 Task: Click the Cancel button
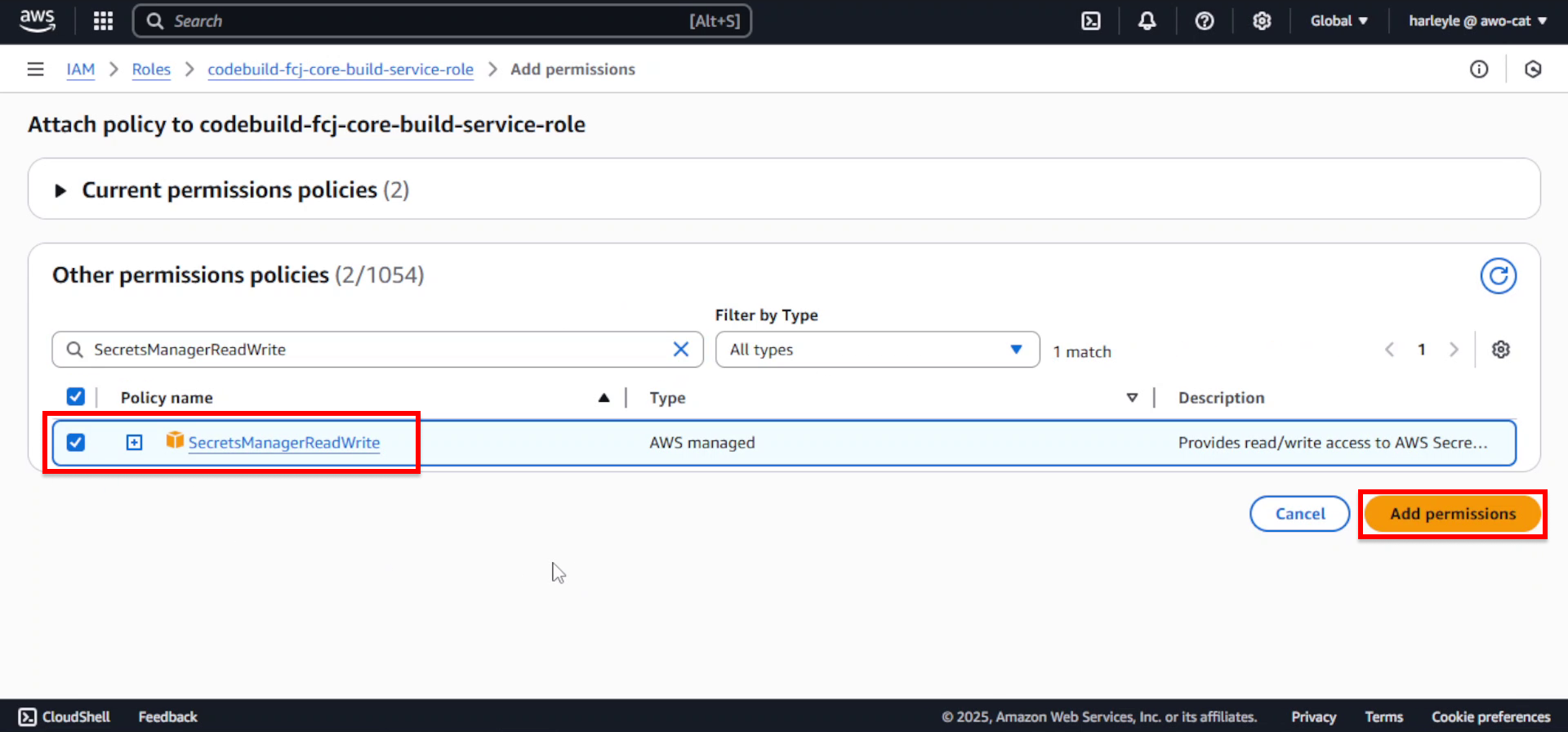coord(1300,514)
